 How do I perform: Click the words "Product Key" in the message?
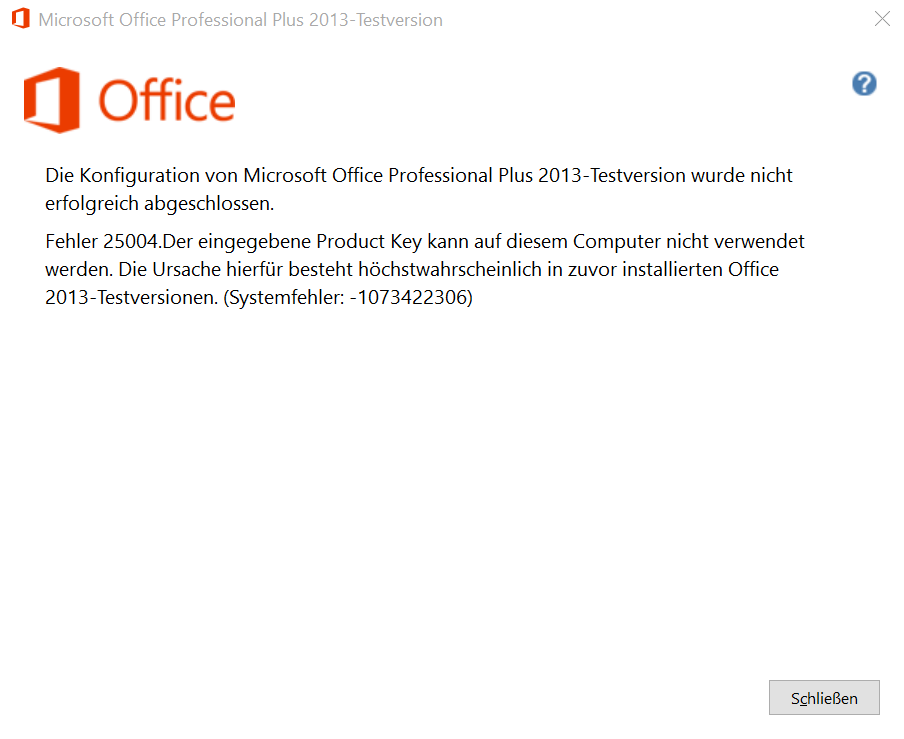tap(369, 242)
